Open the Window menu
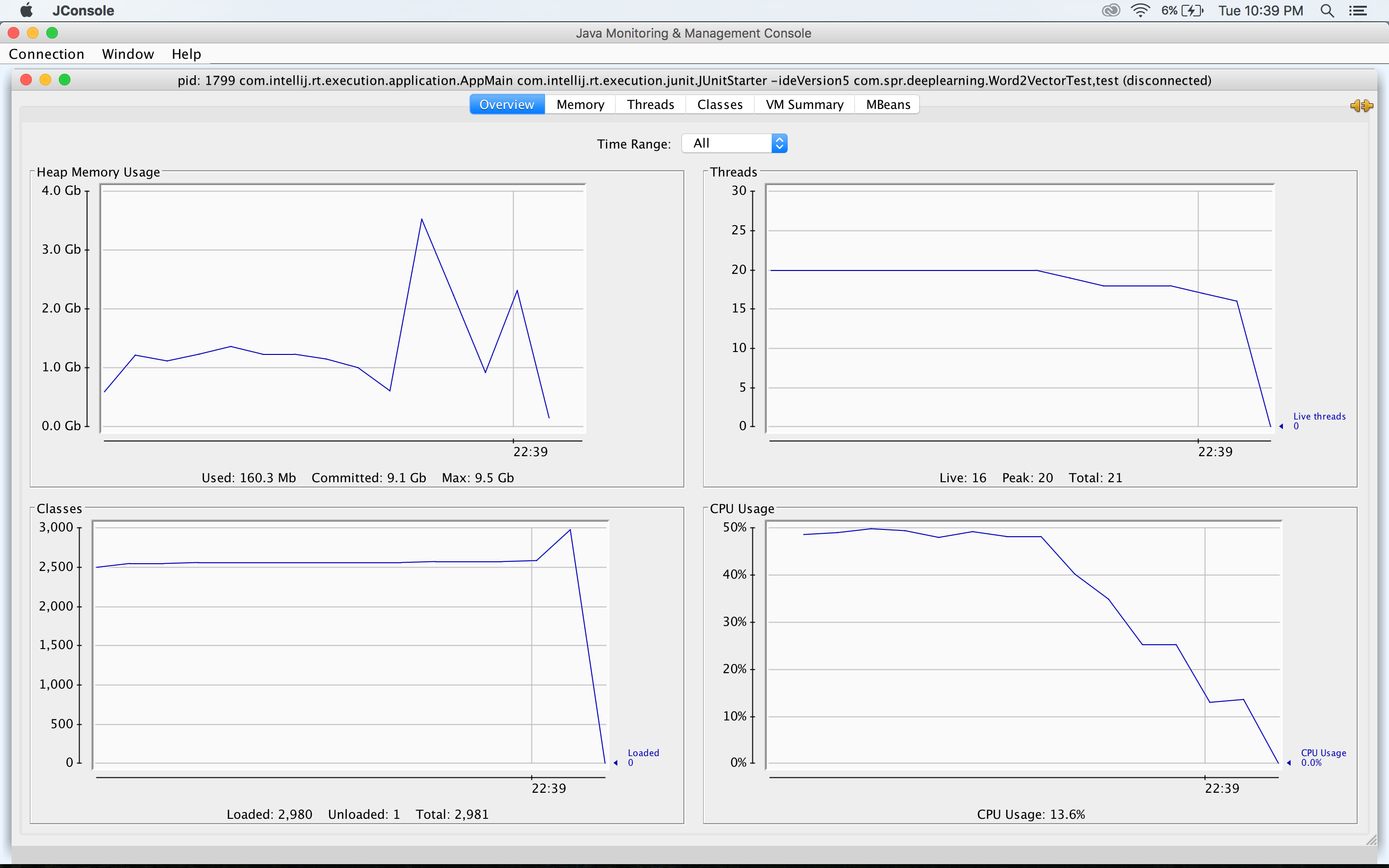Screen dimensions: 1389x868 click(x=128, y=54)
